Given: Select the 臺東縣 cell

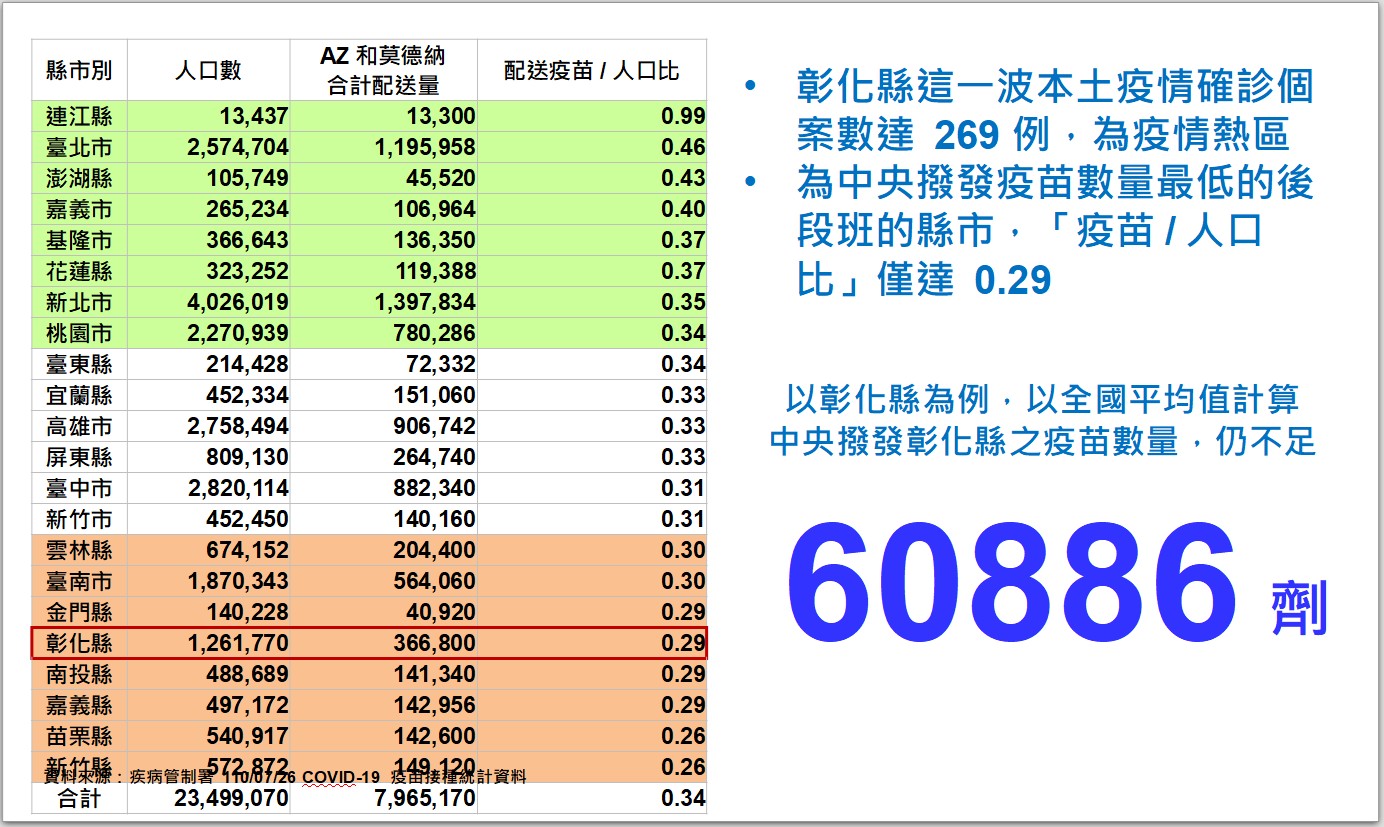Looking at the screenshot, I should point(79,364).
